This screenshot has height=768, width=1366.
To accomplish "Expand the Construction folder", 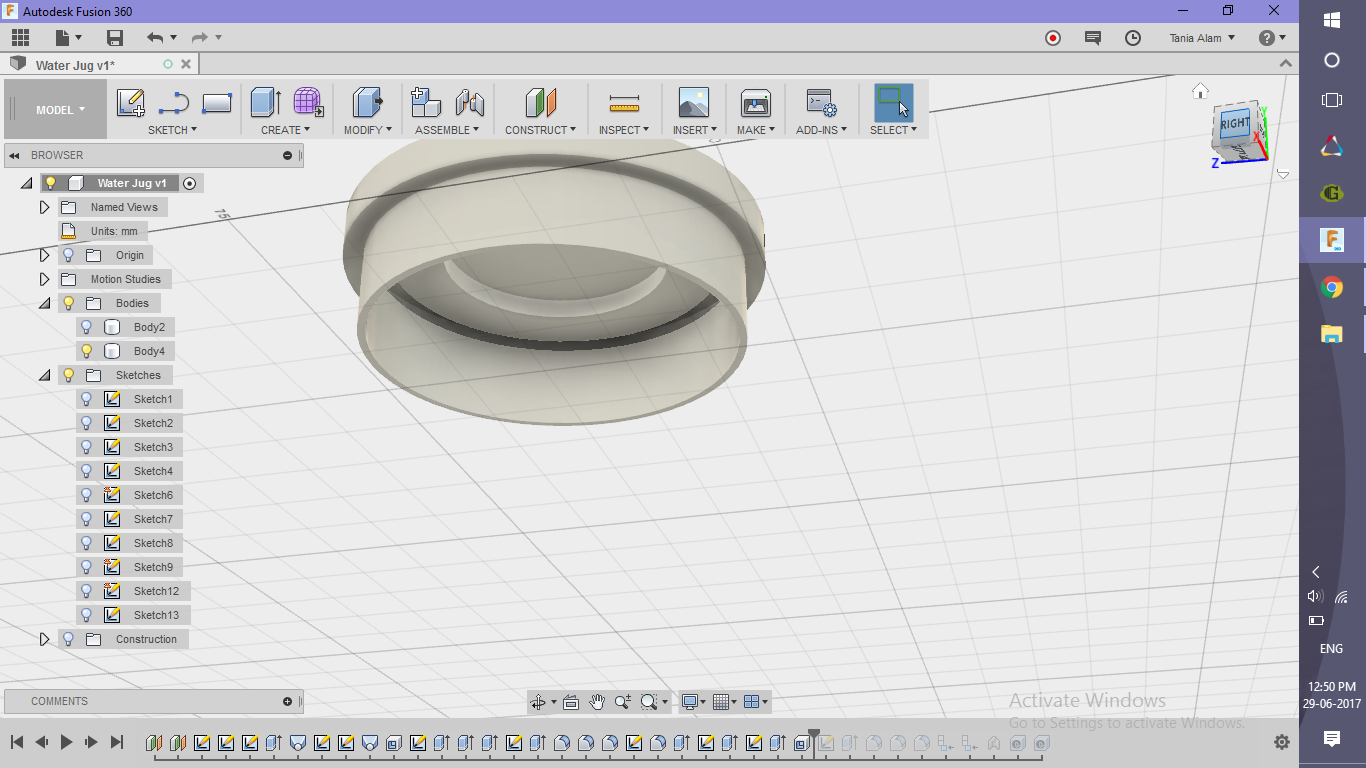I will pos(44,639).
